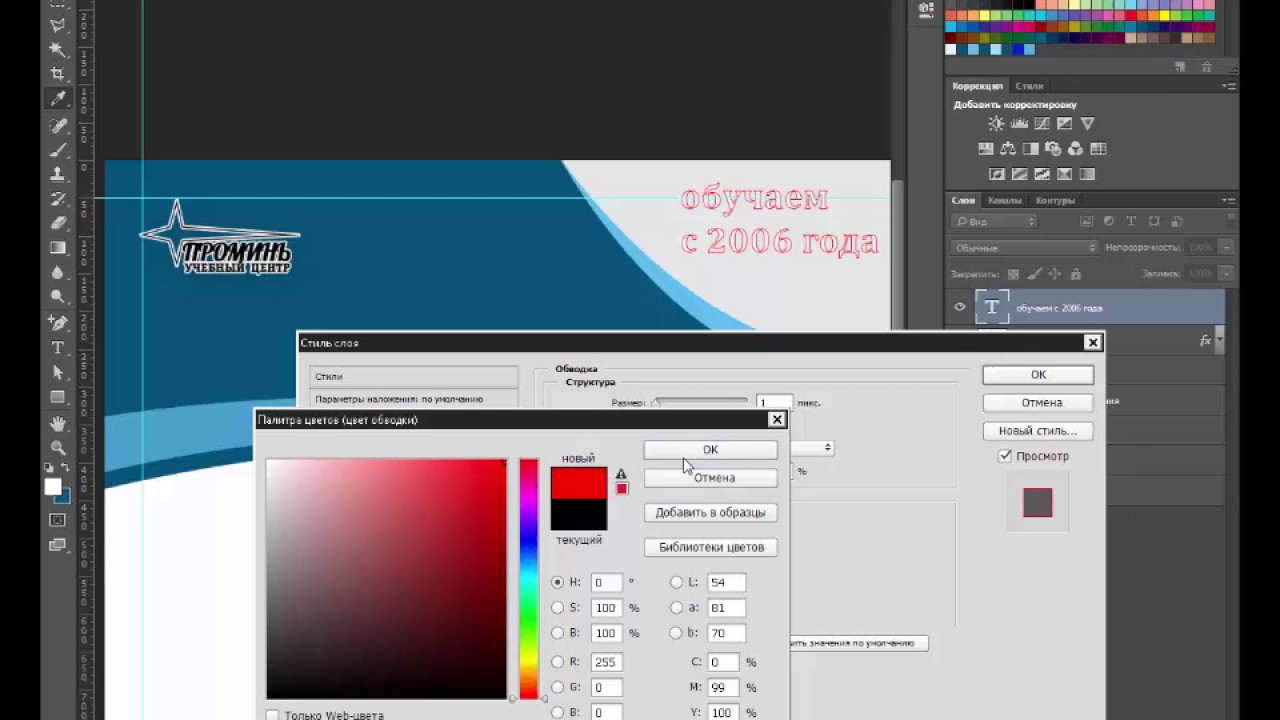Select the L lightness radio button
This screenshot has height=720, width=1280.
(677, 582)
